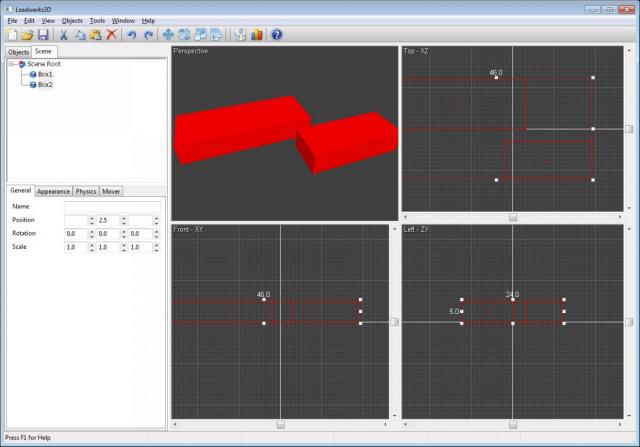Click the red X Delete icon

coord(111,35)
